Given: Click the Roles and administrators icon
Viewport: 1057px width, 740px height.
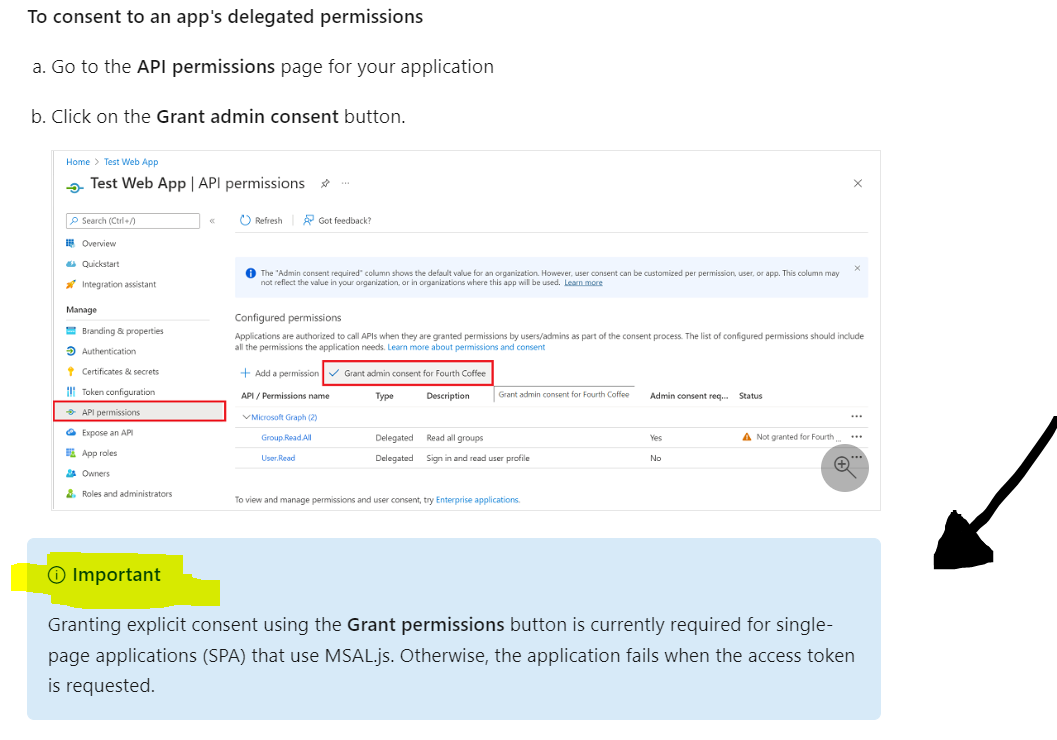Looking at the screenshot, I should (71, 493).
